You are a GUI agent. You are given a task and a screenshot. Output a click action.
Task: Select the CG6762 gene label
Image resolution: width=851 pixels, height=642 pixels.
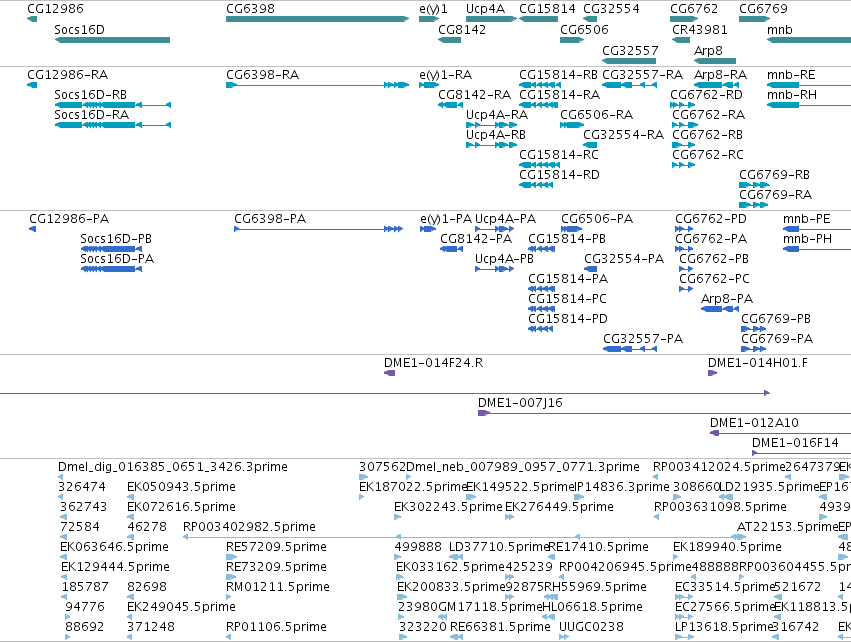point(694,9)
